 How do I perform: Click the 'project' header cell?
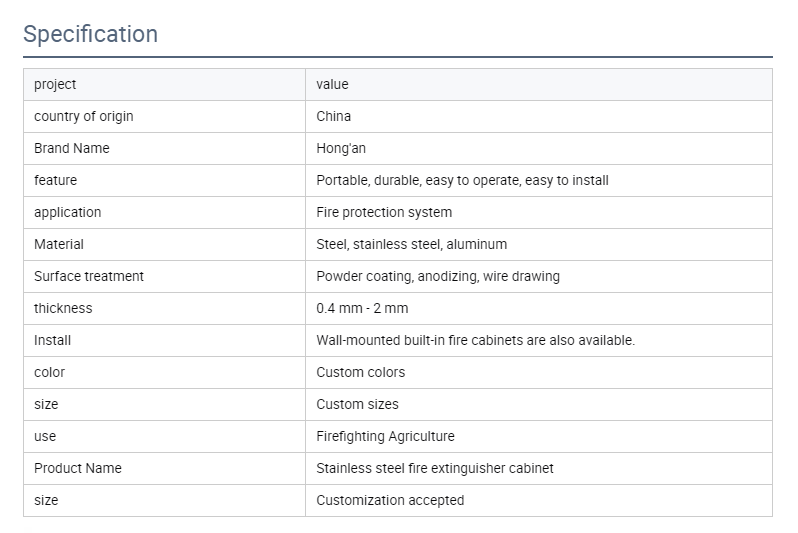click(x=55, y=84)
